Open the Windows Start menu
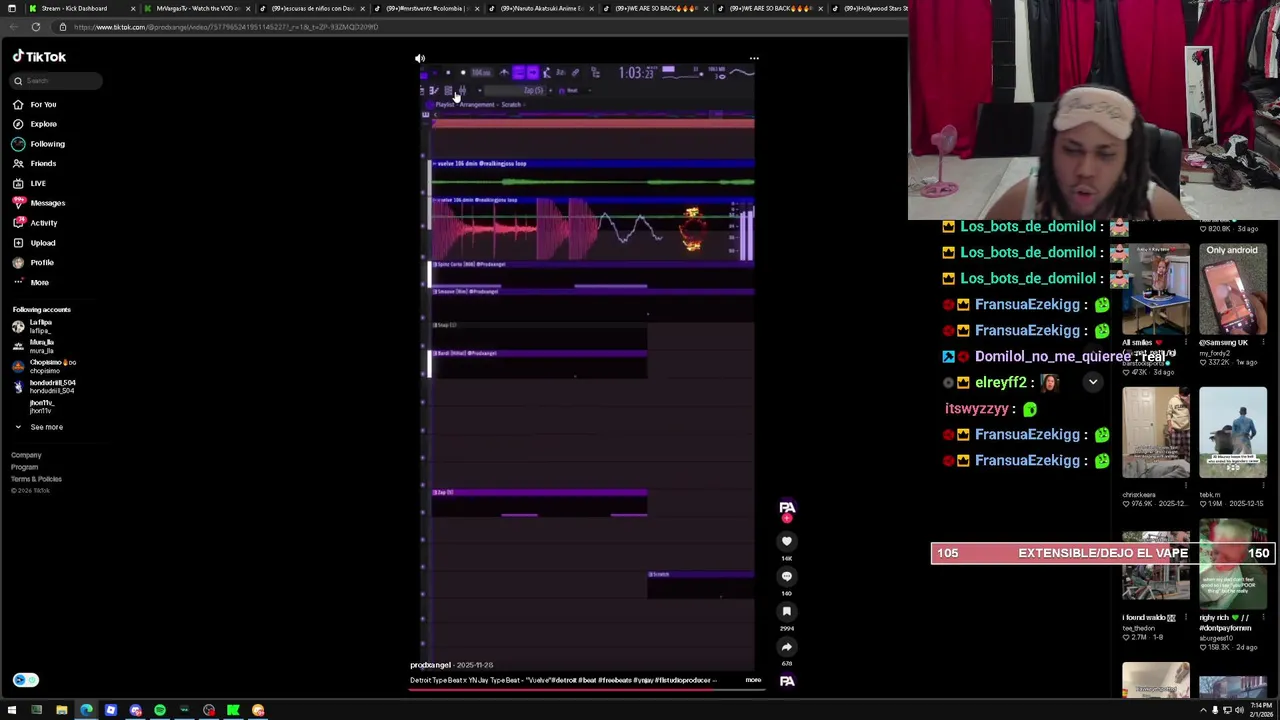This screenshot has height=720, width=1280. pos(12,710)
